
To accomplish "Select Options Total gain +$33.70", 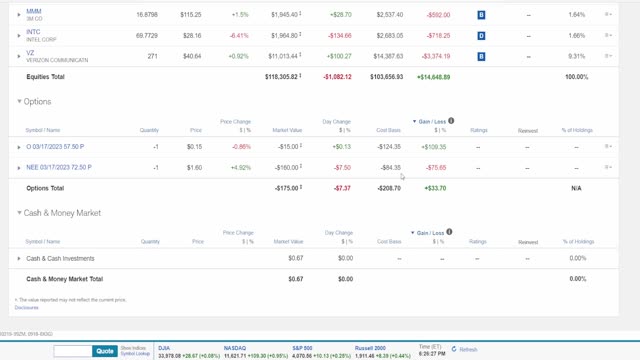I will (x=435, y=188).
